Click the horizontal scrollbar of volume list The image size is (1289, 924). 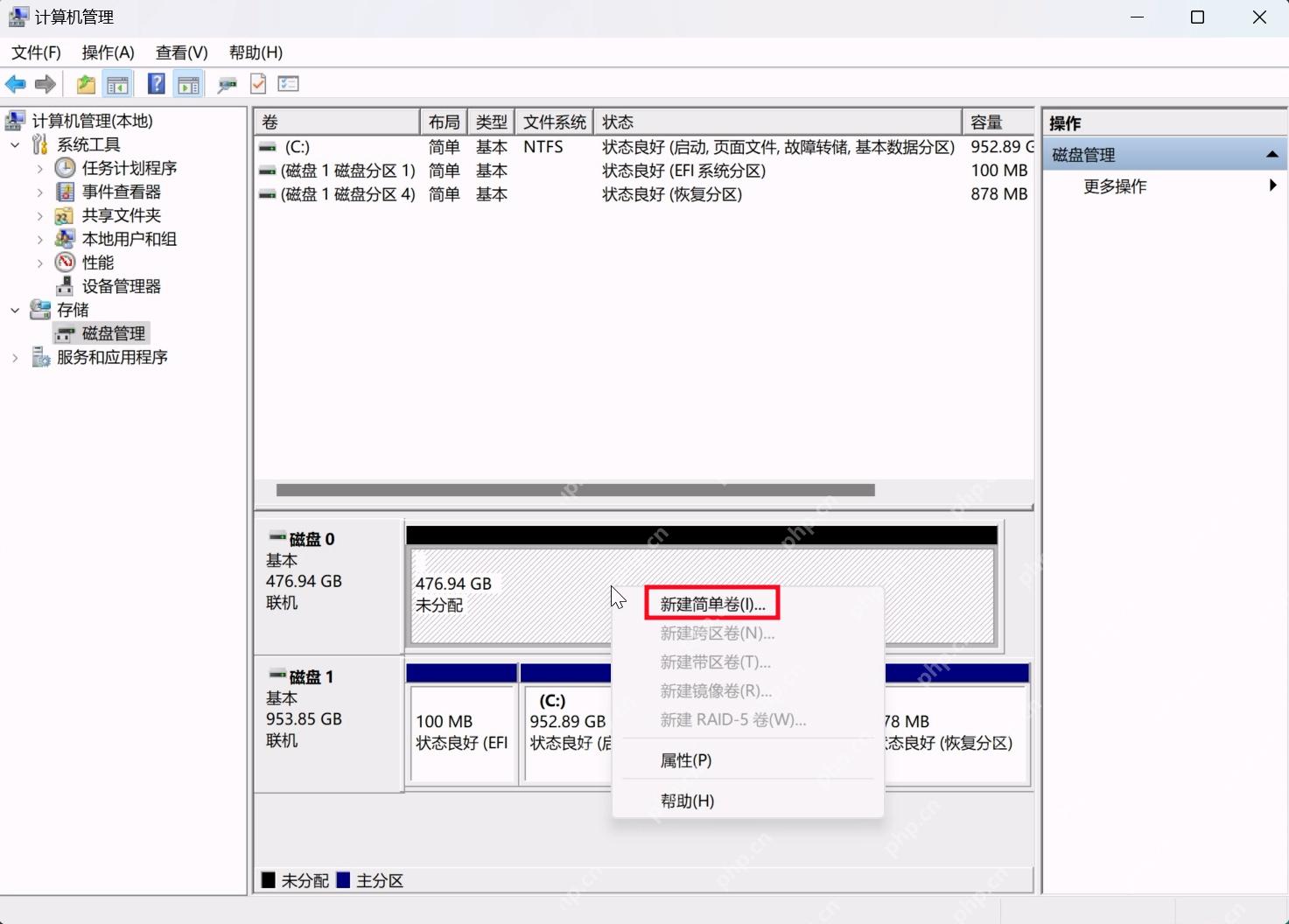point(575,490)
